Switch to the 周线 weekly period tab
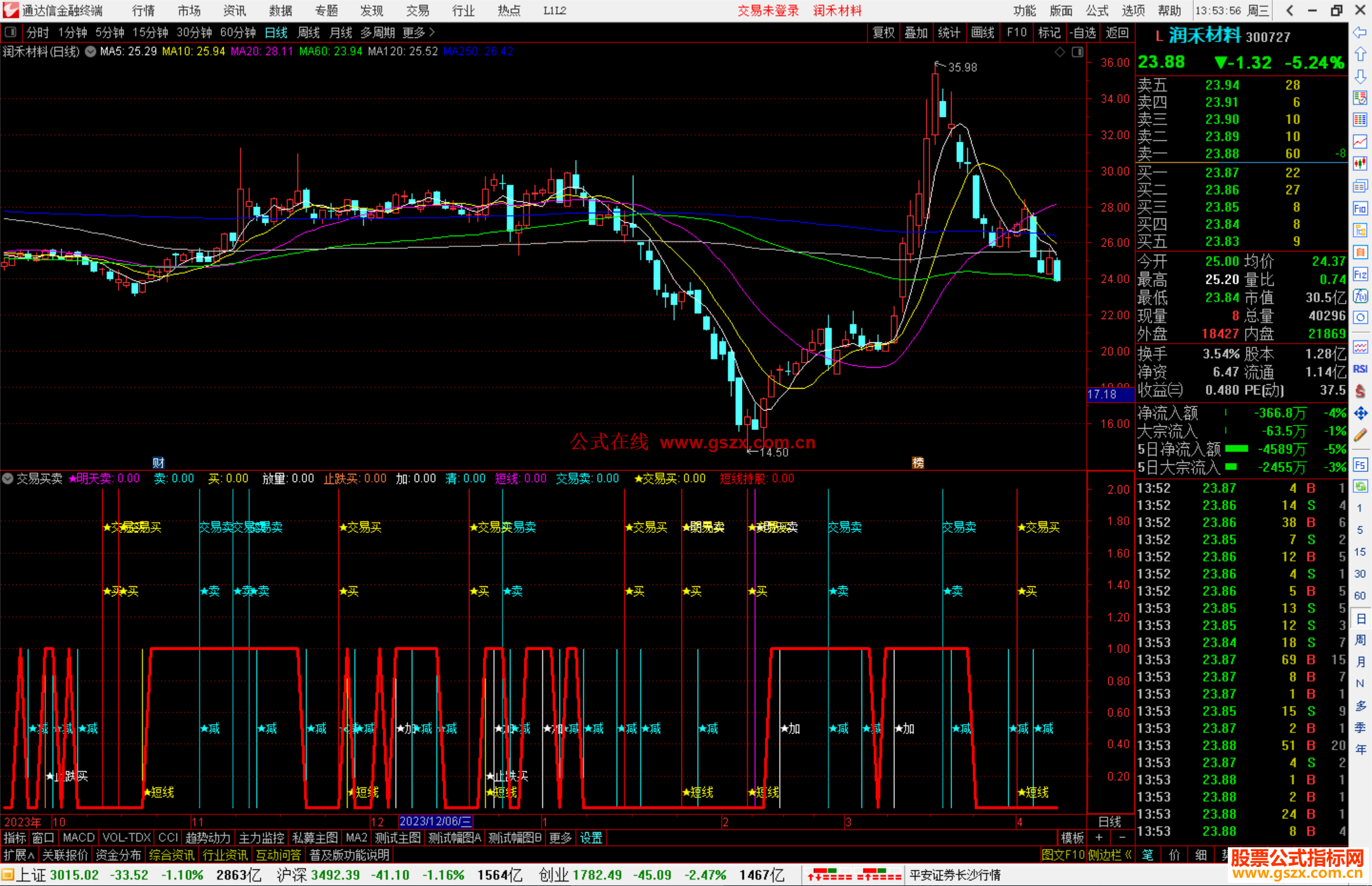This screenshot has width=1372, height=886. (x=309, y=32)
